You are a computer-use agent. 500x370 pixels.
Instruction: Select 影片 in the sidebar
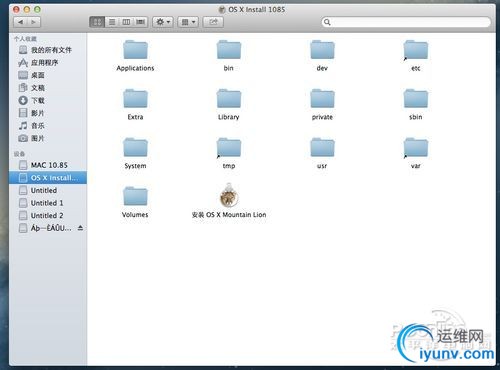tap(48, 113)
